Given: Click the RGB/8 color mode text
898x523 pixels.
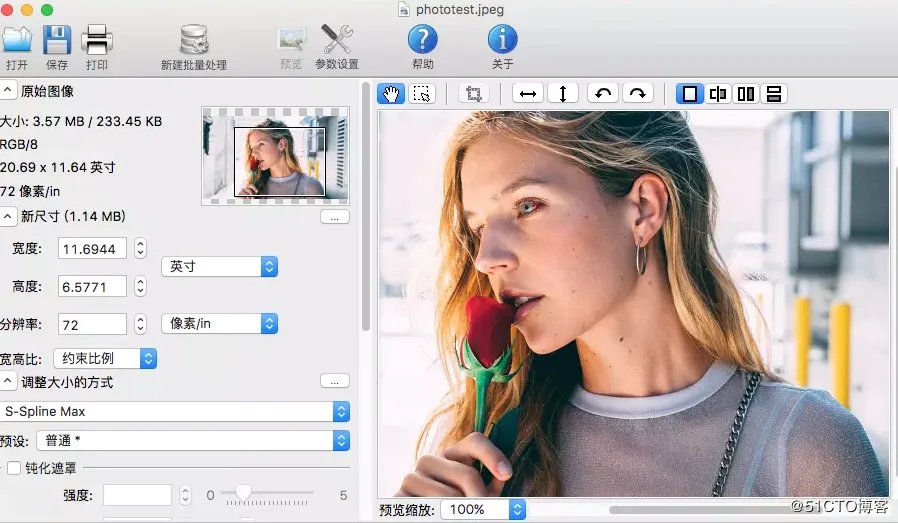Looking at the screenshot, I should [19, 144].
